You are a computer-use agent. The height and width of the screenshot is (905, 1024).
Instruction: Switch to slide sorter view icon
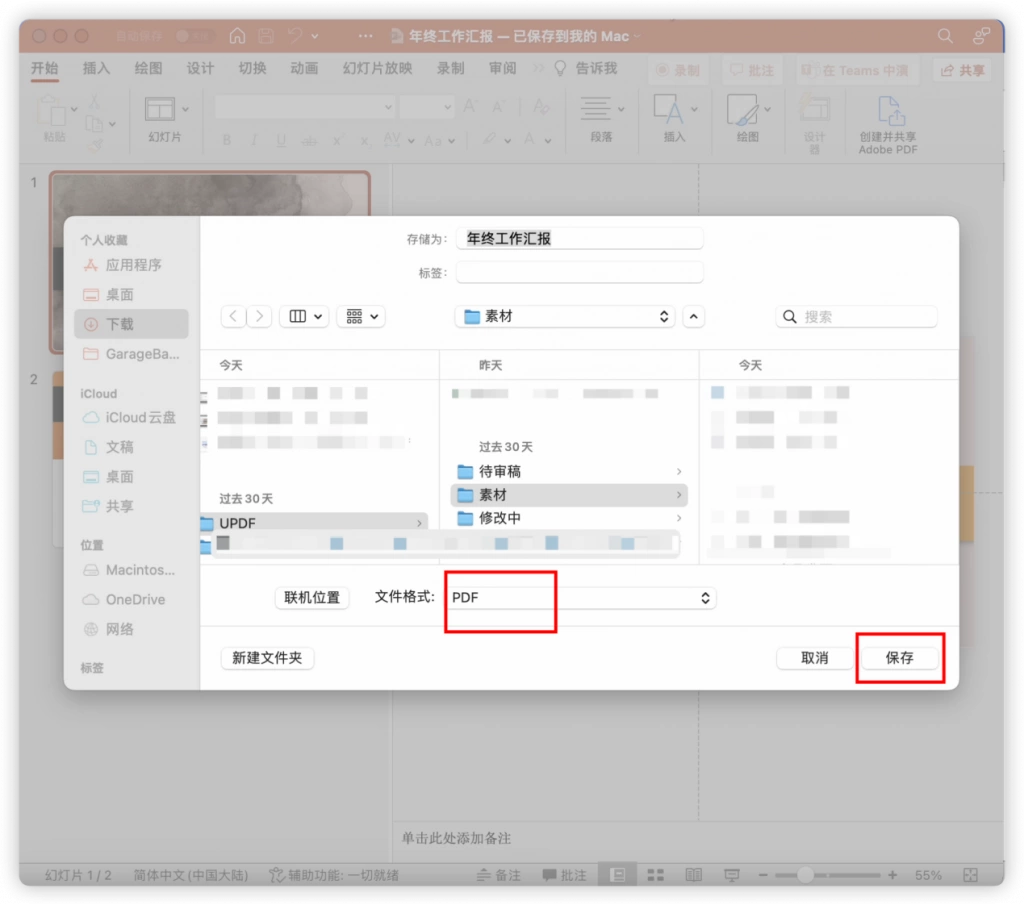click(656, 875)
